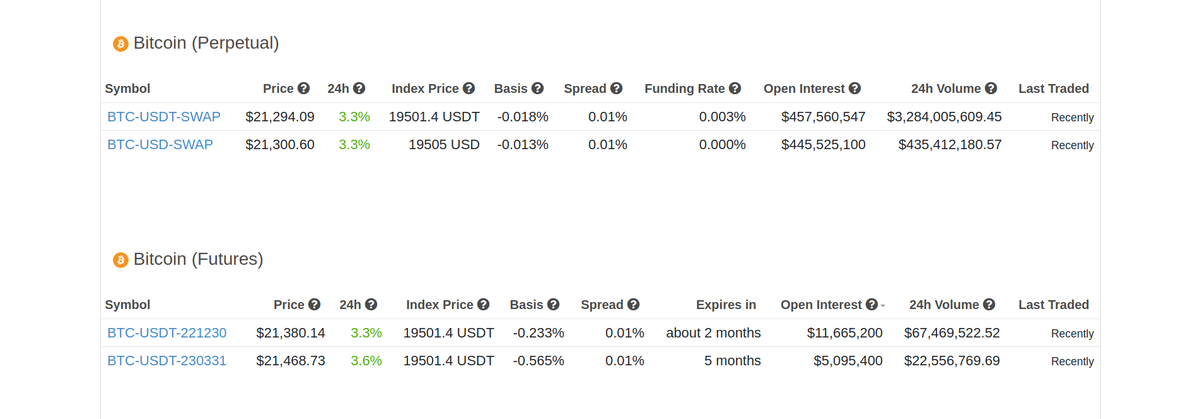Click the help icon beside Funding Rate
The image size is (1200, 419).
[x=735, y=89]
